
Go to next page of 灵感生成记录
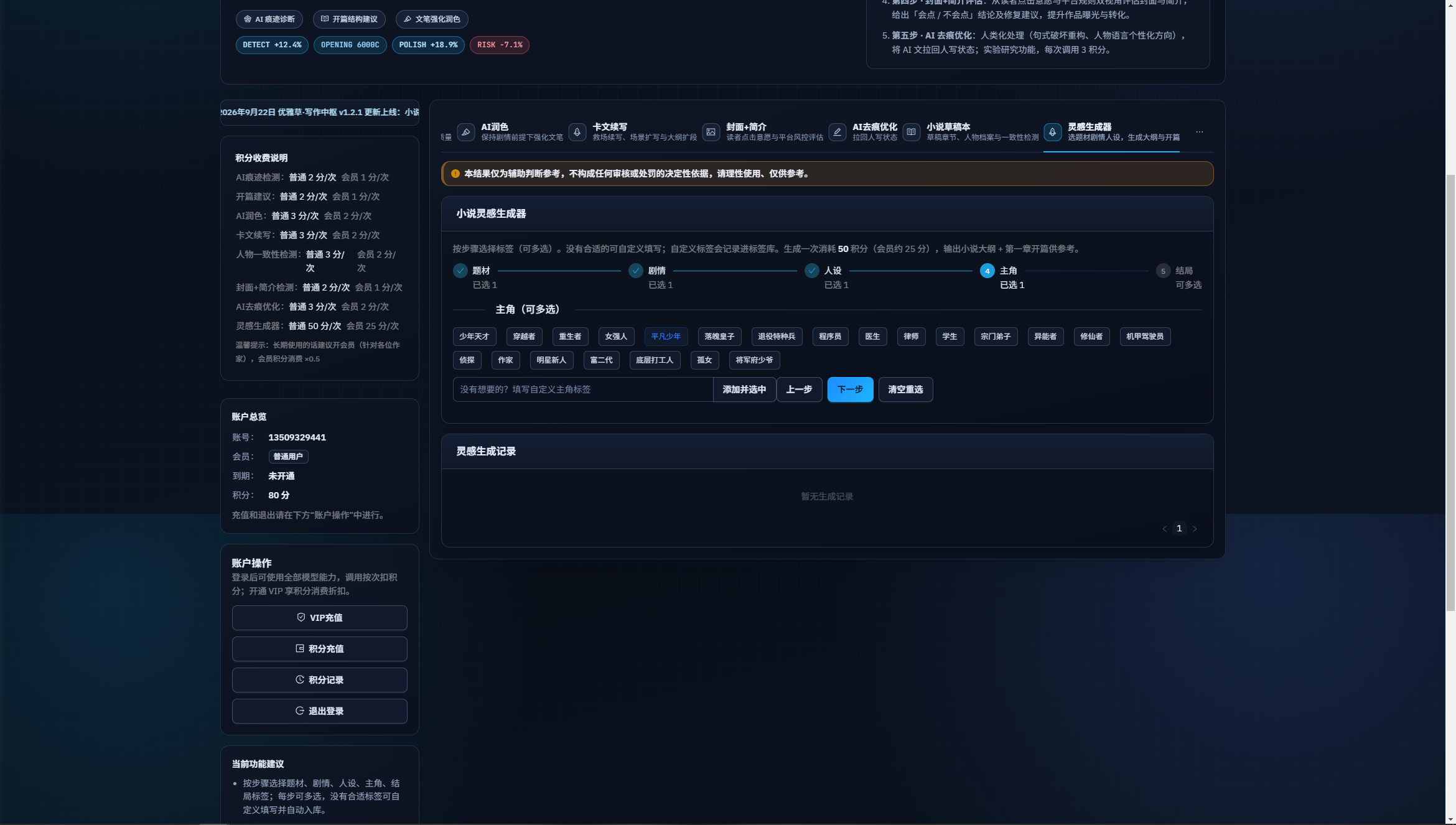(1195, 529)
